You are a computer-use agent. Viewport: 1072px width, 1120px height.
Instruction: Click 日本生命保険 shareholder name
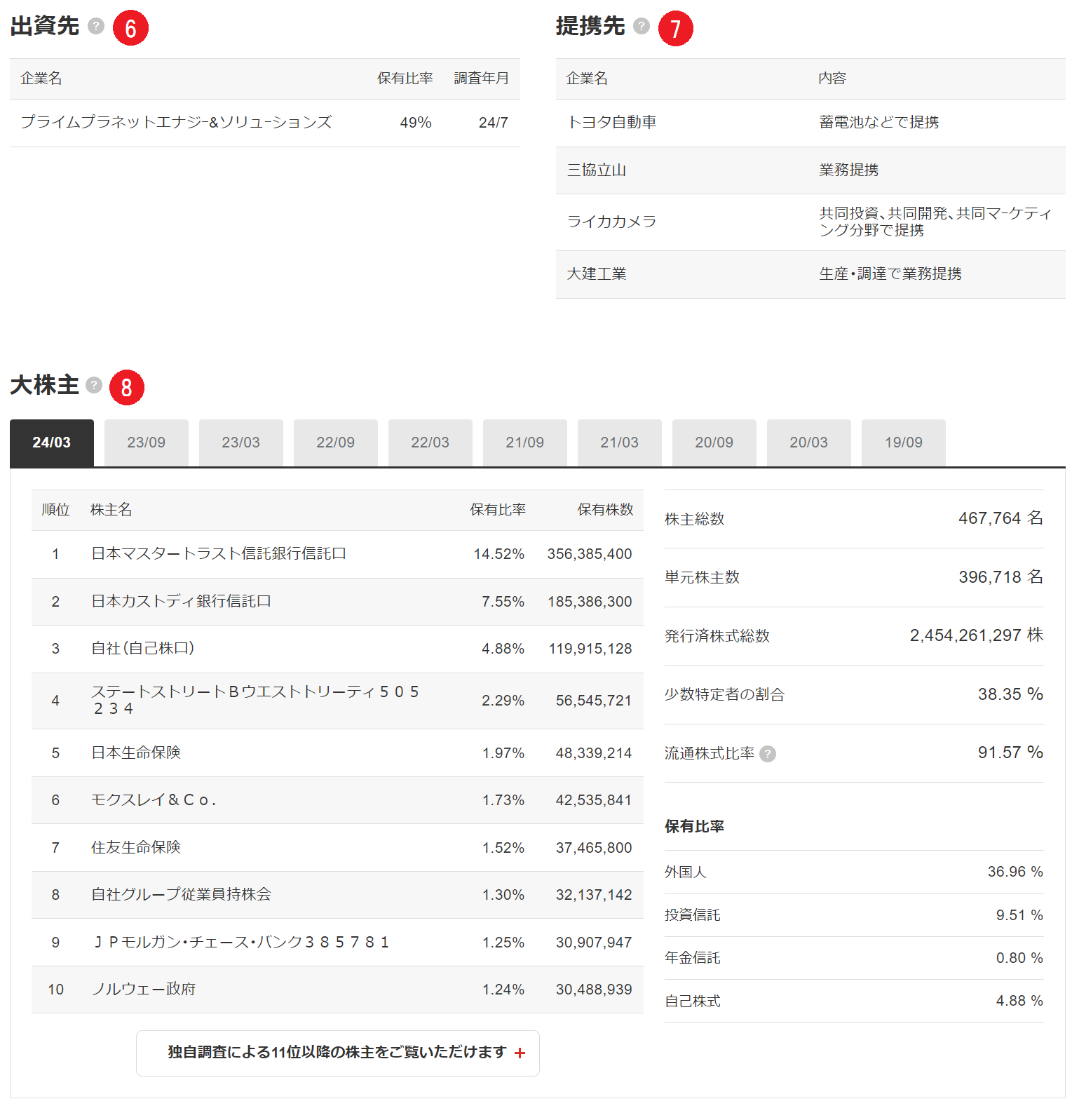pos(136,753)
